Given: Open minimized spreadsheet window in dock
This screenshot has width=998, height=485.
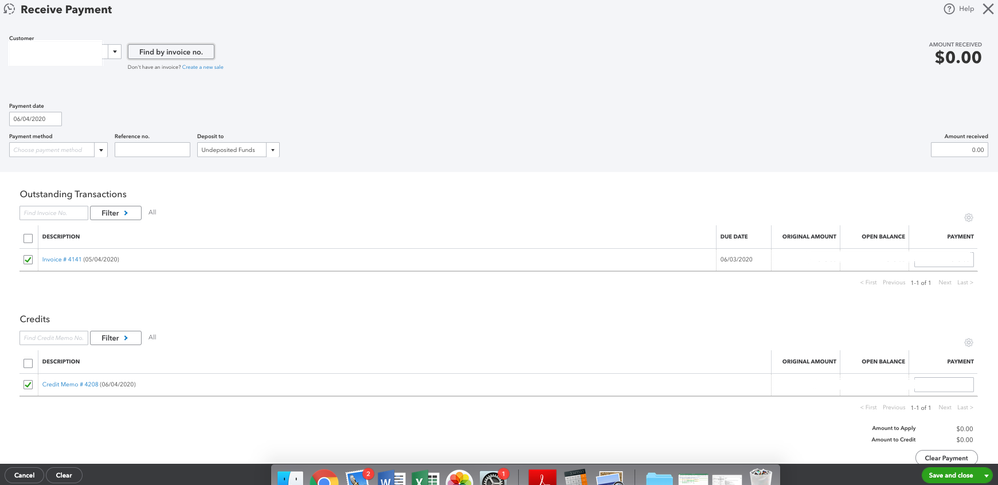Looking at the screenshot, I should 693,479.
